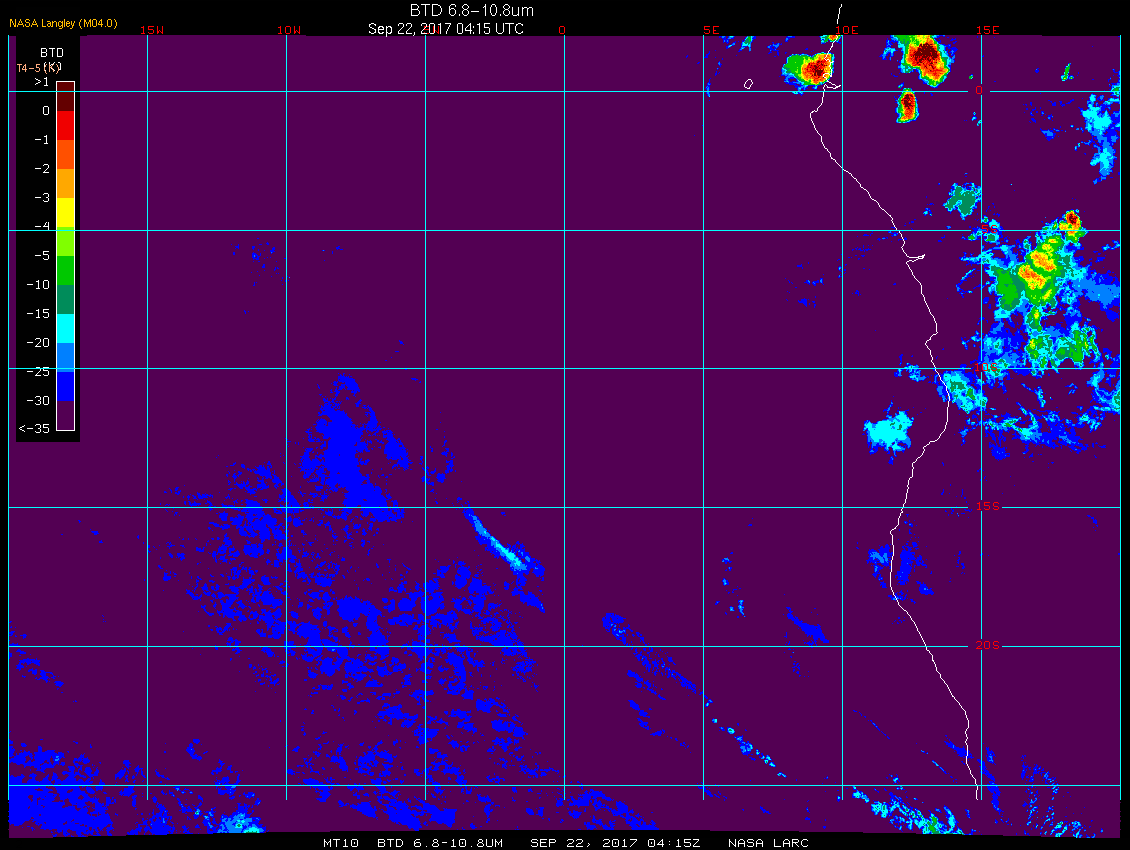The image size is (1130, 850).
Task: Click the 'BTD' legend heading
Action: [52, 53]
